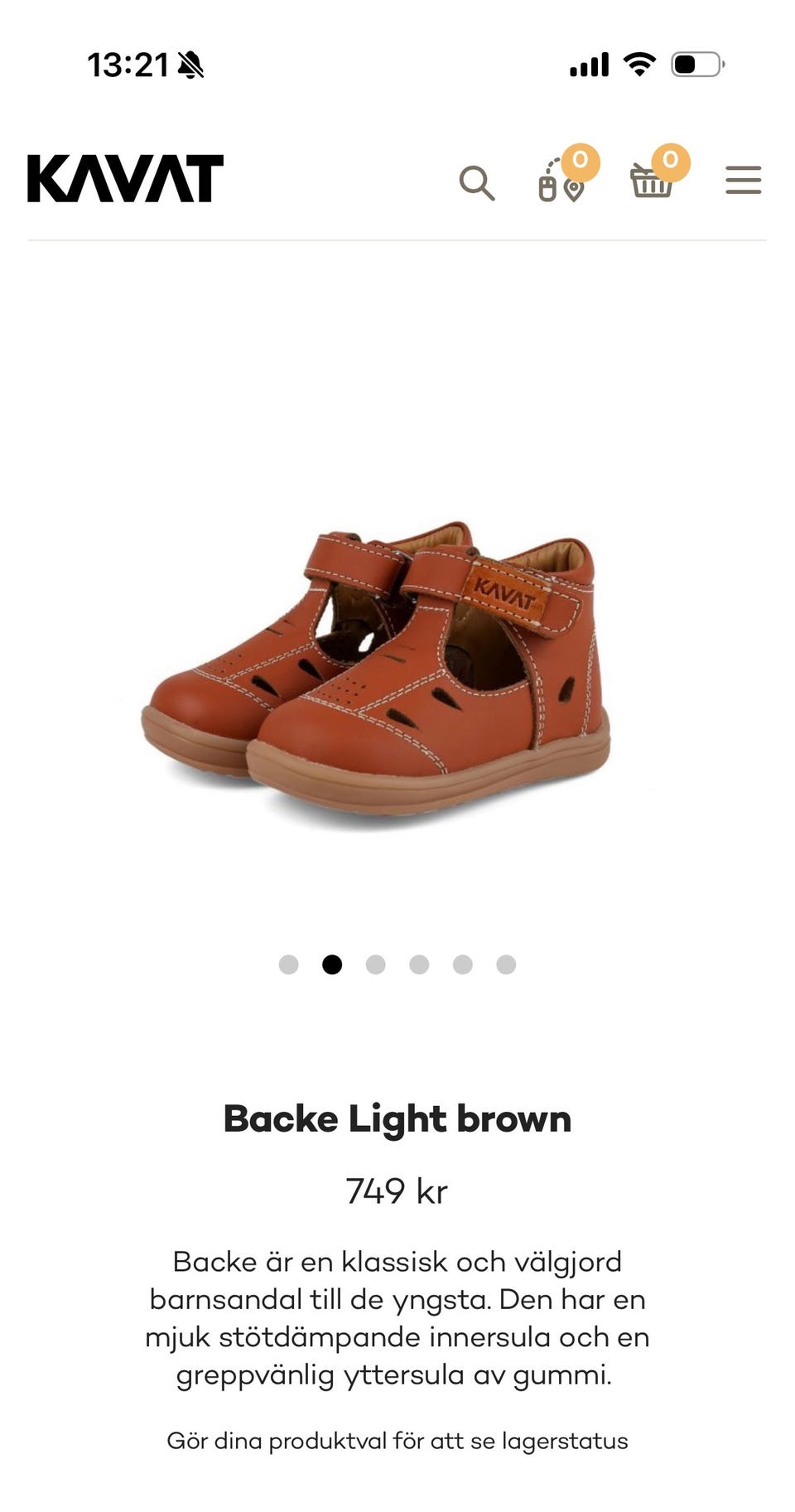The height and width of the screenshot is (1512, 795).
Task: Jump to the fourth carousel image dot
Action: click(419, 964)
